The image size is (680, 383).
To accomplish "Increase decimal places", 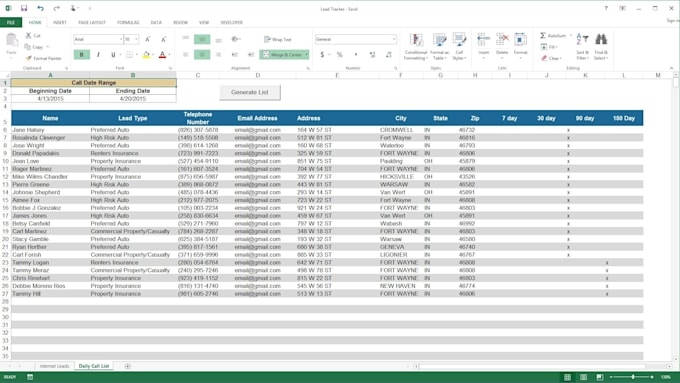I will 373,55.
